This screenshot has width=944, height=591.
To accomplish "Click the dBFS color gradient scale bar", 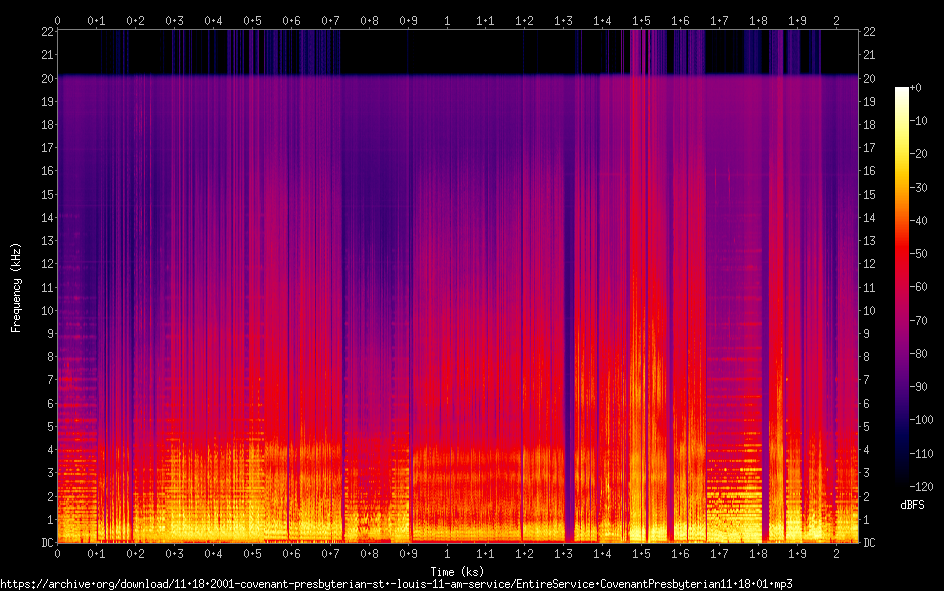I will (x=901, y=287).
